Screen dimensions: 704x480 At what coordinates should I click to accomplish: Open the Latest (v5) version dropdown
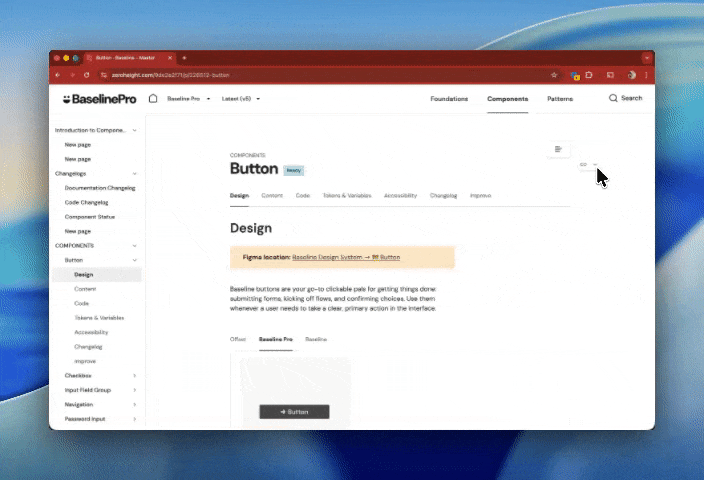coord(241,99)
